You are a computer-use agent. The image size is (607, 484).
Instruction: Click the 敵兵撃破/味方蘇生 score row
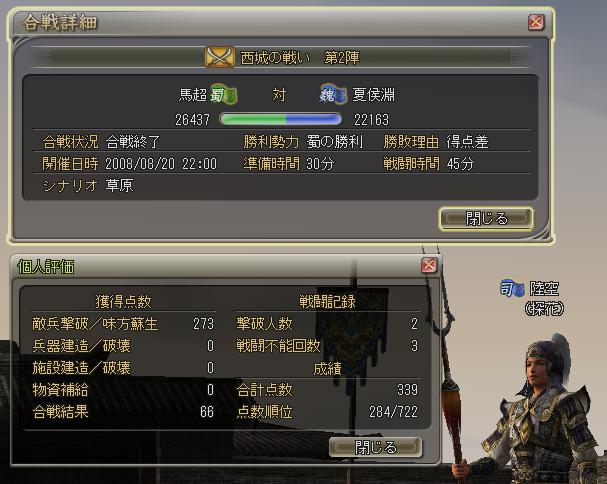123,324
